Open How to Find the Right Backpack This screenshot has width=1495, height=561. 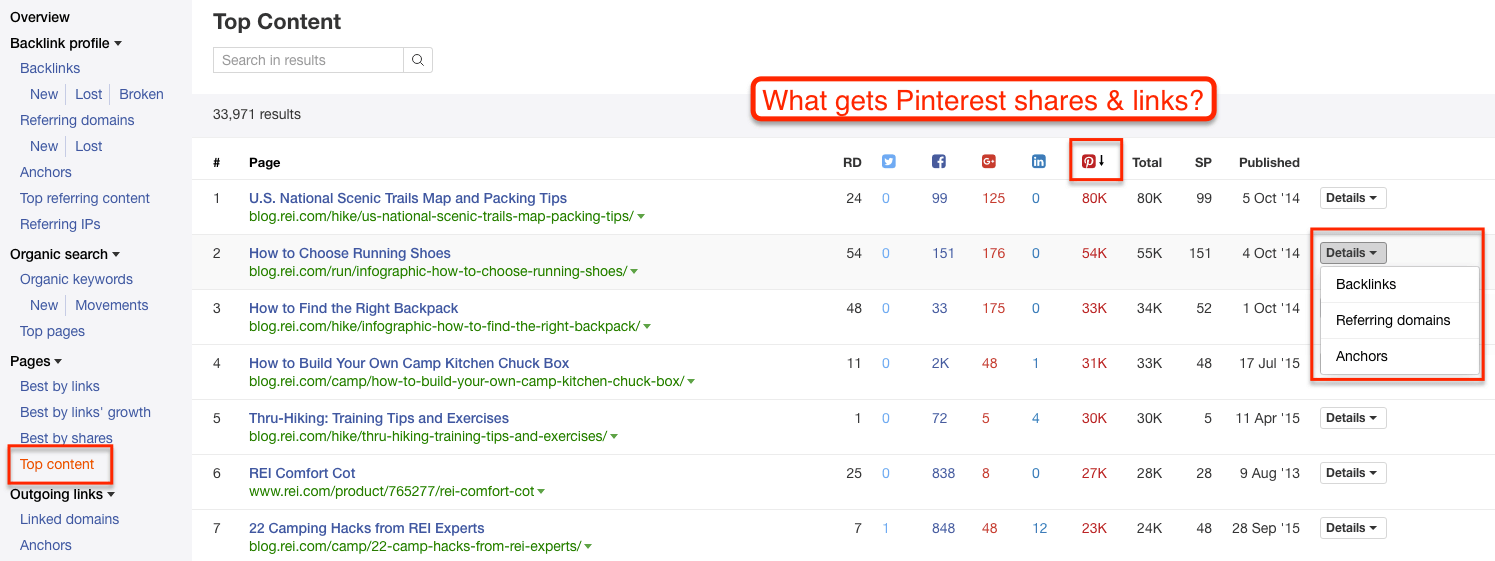coord(353,308)
